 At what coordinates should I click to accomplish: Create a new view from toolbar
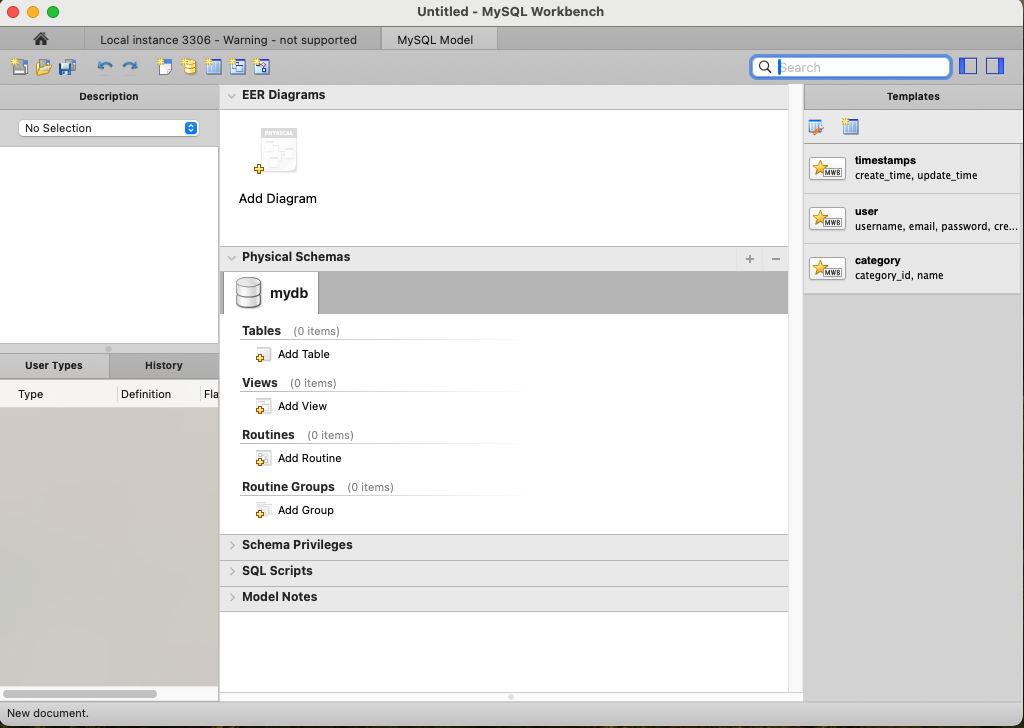tap(237, 67)
